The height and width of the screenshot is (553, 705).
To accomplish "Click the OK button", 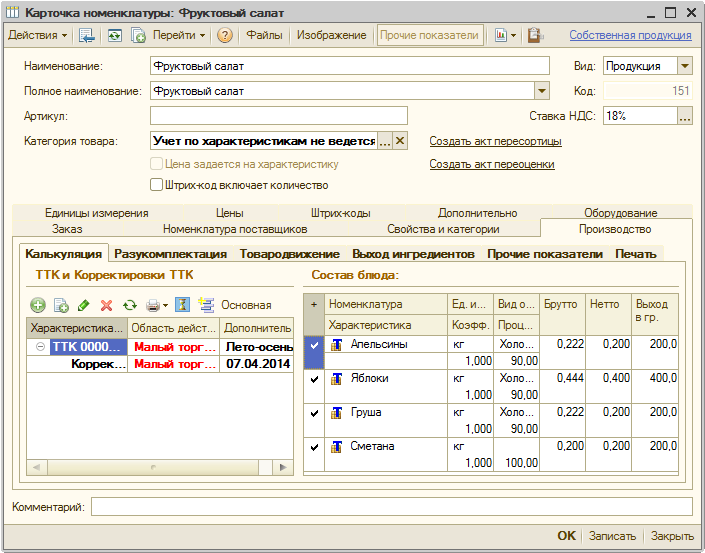I will tap(566, 536).
